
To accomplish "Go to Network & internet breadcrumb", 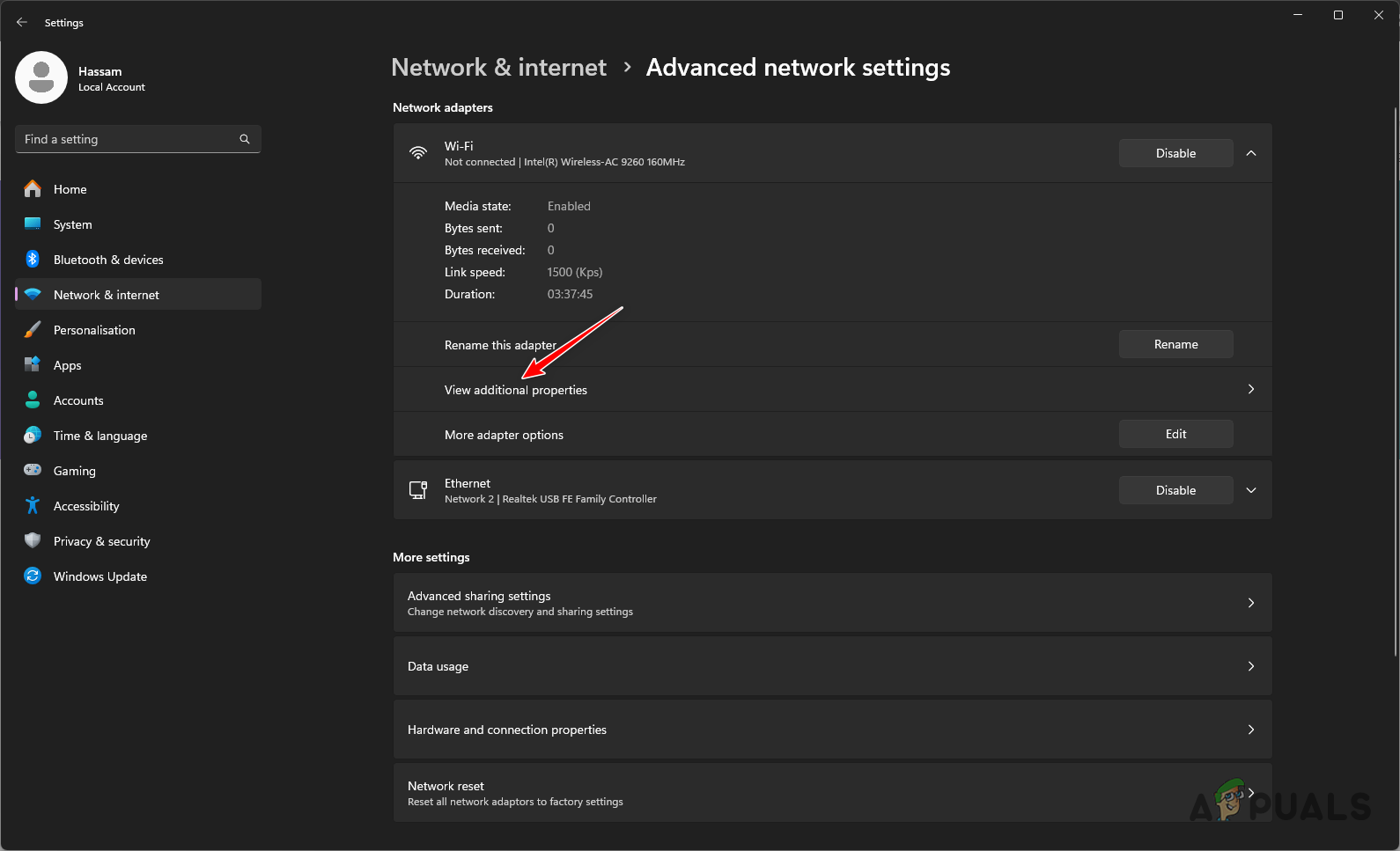I will [x=498, y=68].
